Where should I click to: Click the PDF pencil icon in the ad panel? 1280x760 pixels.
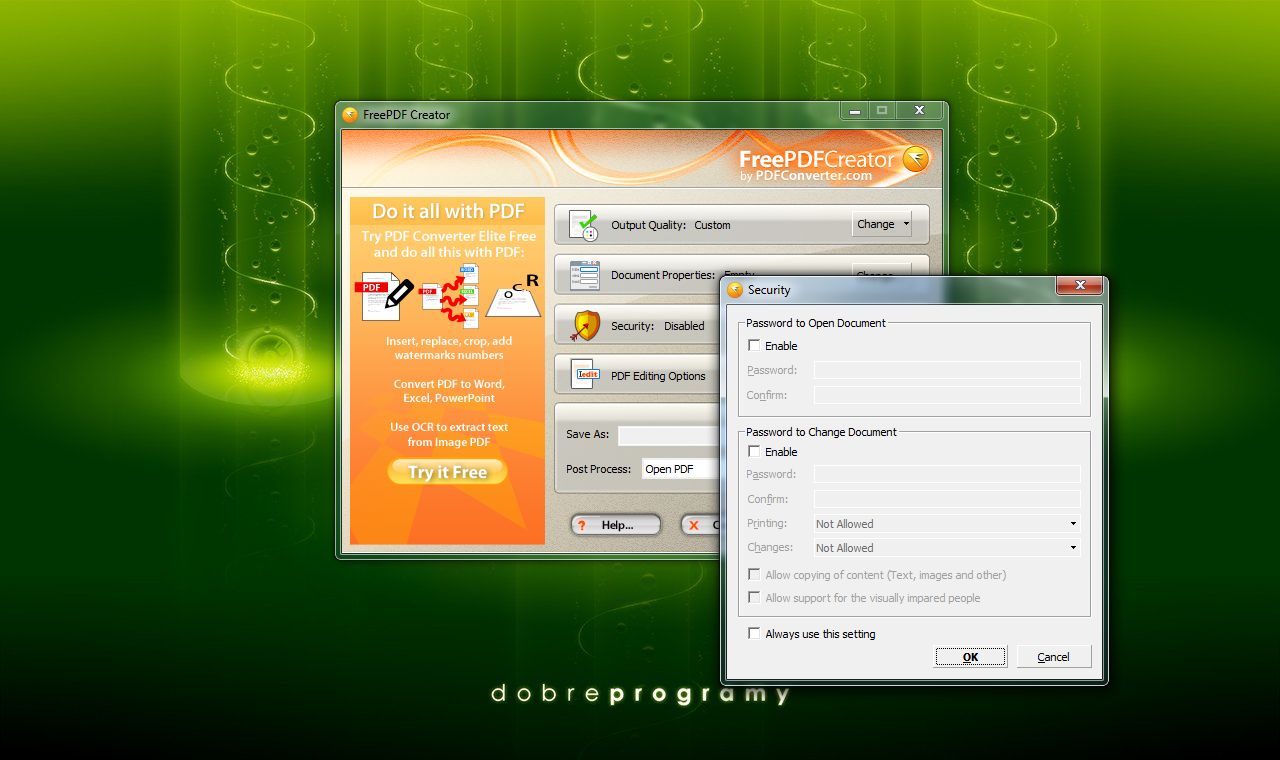click(385, 297)
